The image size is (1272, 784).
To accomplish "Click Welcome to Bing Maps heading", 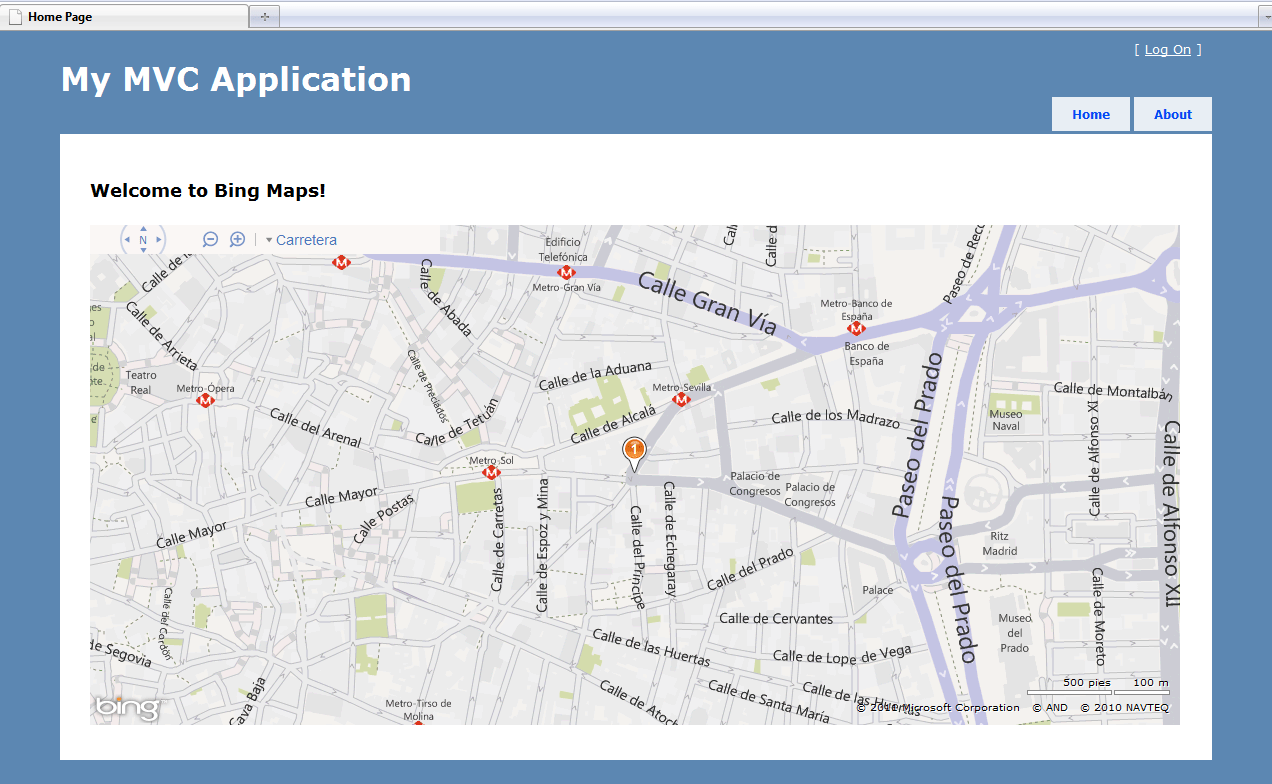I will click(208, 190).
